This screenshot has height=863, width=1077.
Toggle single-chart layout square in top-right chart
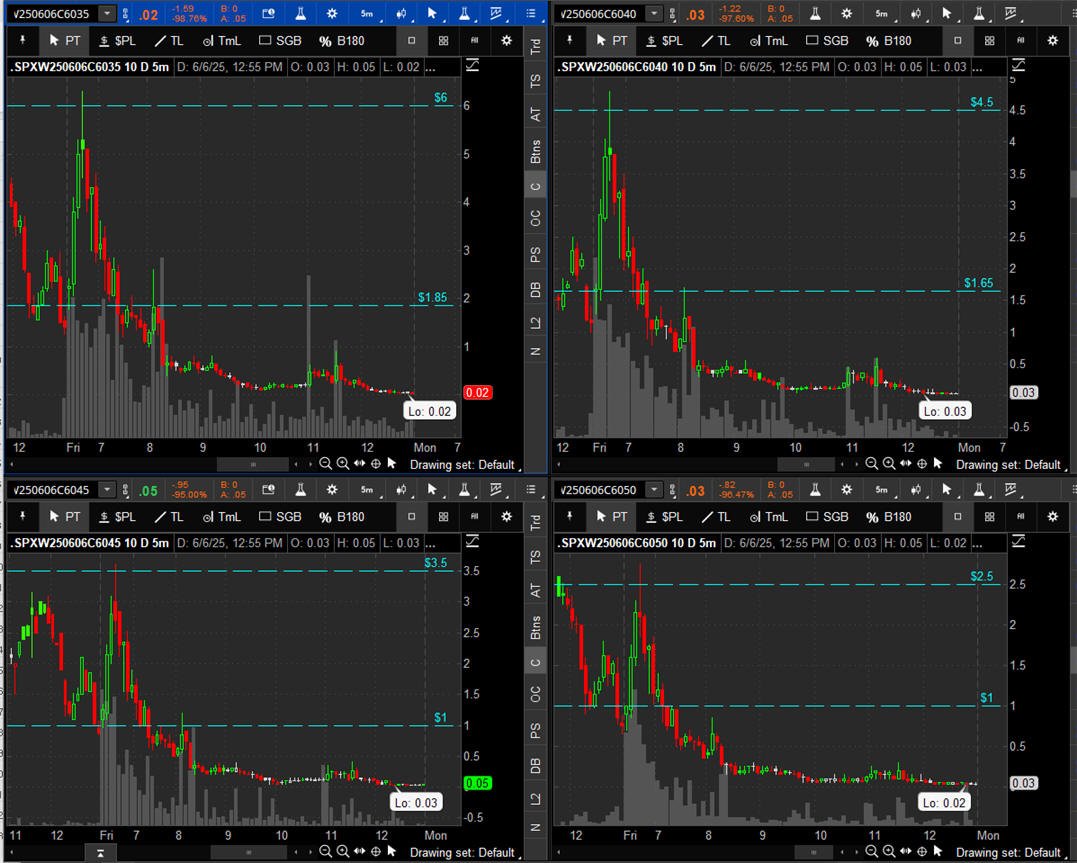tap(957, 41)
